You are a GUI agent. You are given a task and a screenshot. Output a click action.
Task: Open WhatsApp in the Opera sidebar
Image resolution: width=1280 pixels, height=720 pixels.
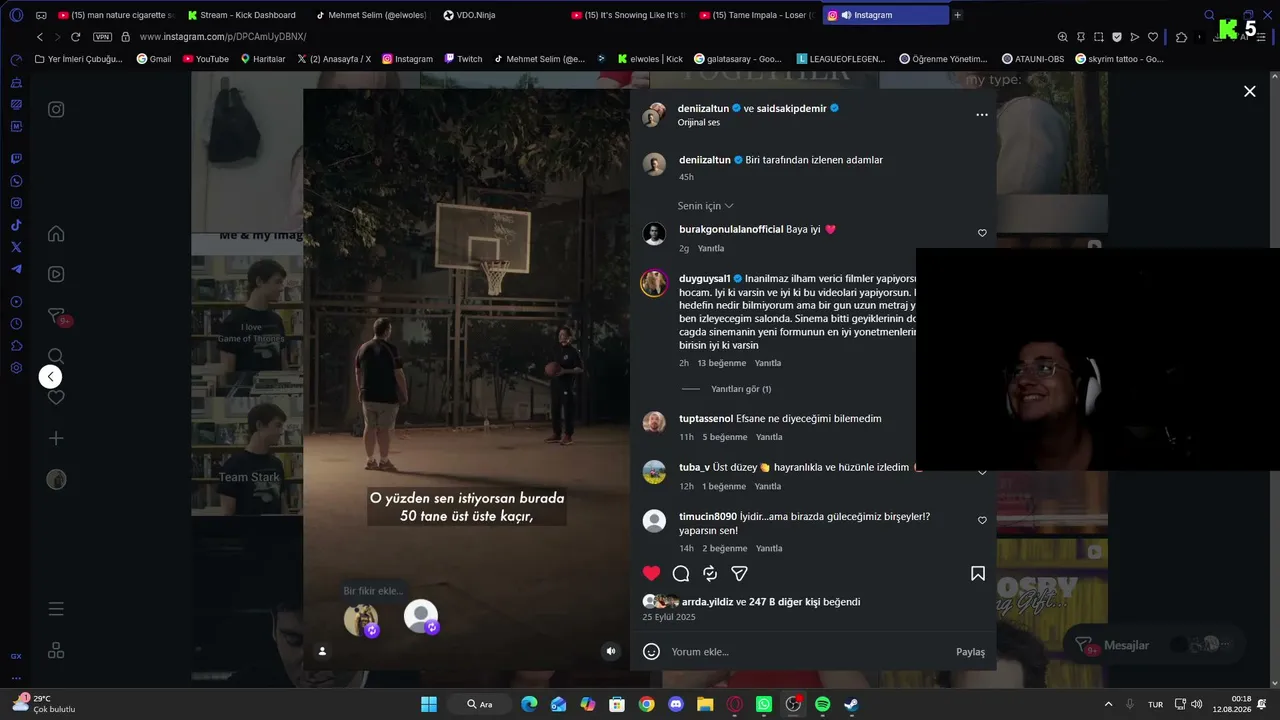16,181
